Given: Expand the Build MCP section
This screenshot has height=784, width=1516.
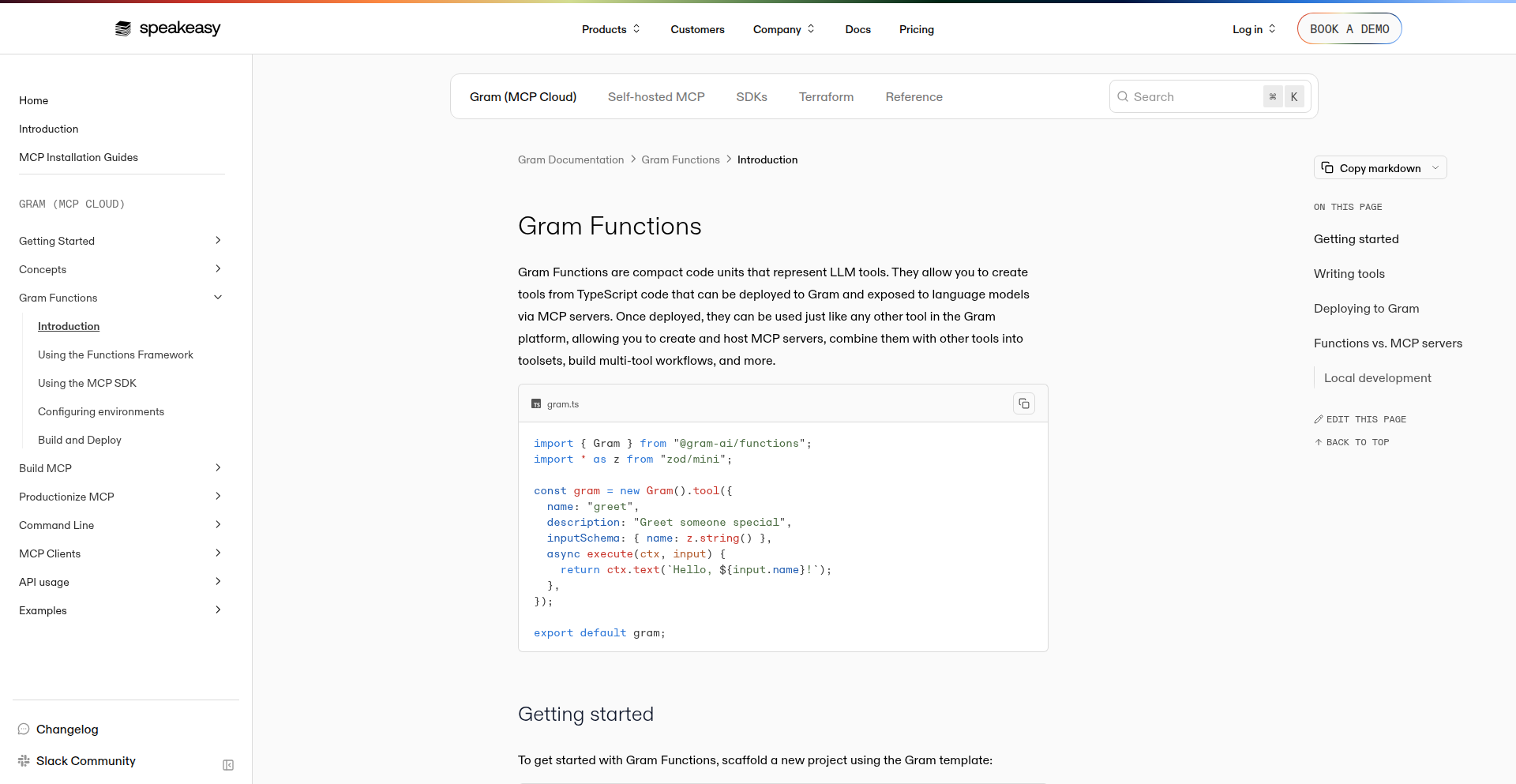Looking at the screenshot, I should coord(218,467).
